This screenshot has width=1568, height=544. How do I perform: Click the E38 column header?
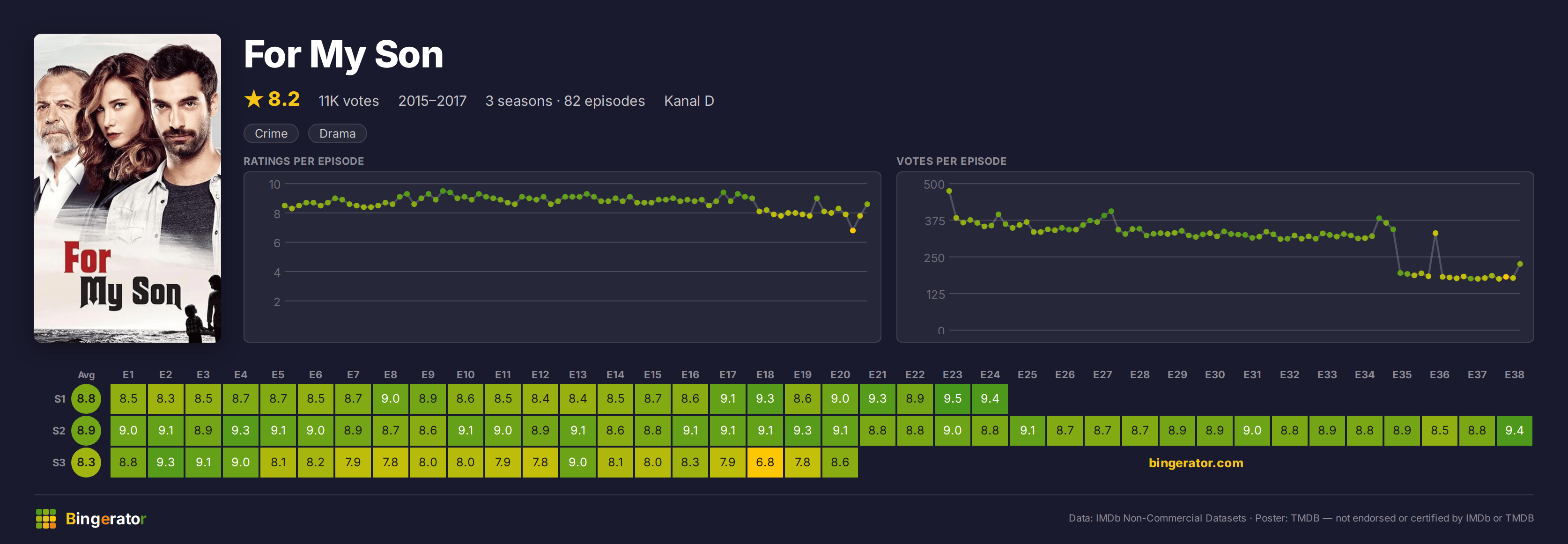coord(1514,375)
